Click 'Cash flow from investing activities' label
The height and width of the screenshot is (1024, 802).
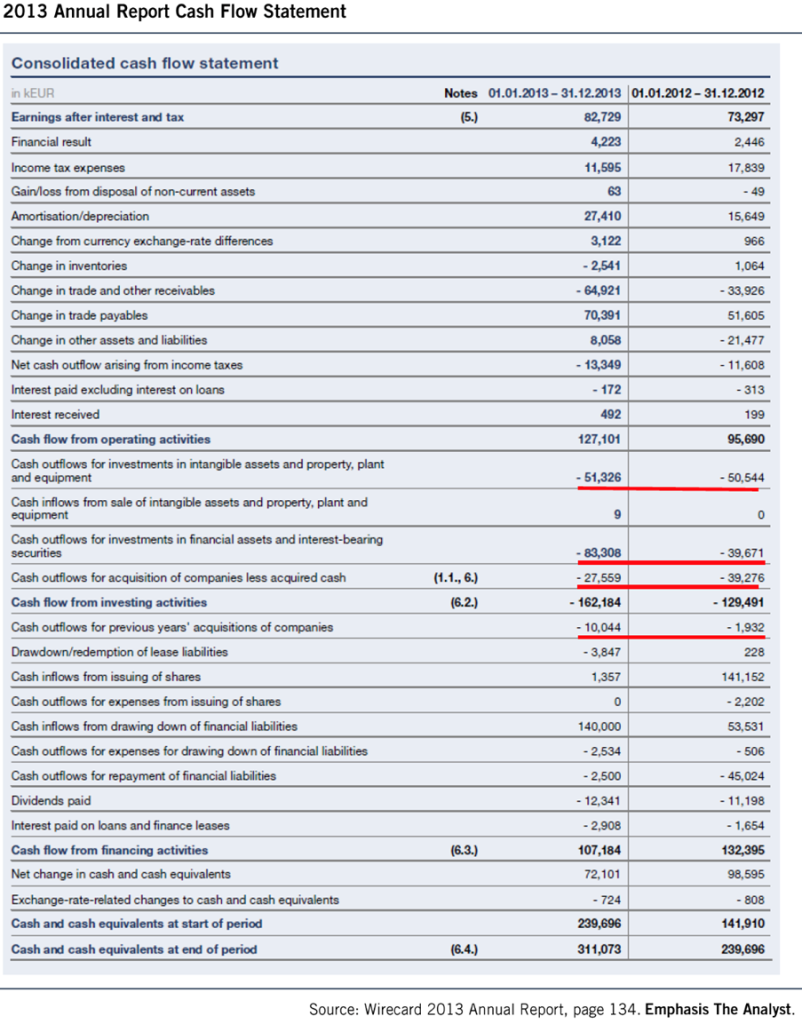pyautogui.click(x=109, y=603)
